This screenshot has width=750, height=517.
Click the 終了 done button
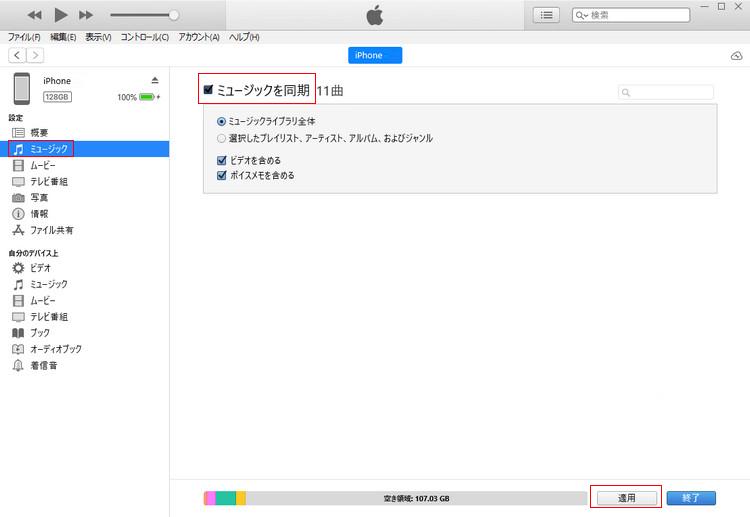click(x=691, y=498)
